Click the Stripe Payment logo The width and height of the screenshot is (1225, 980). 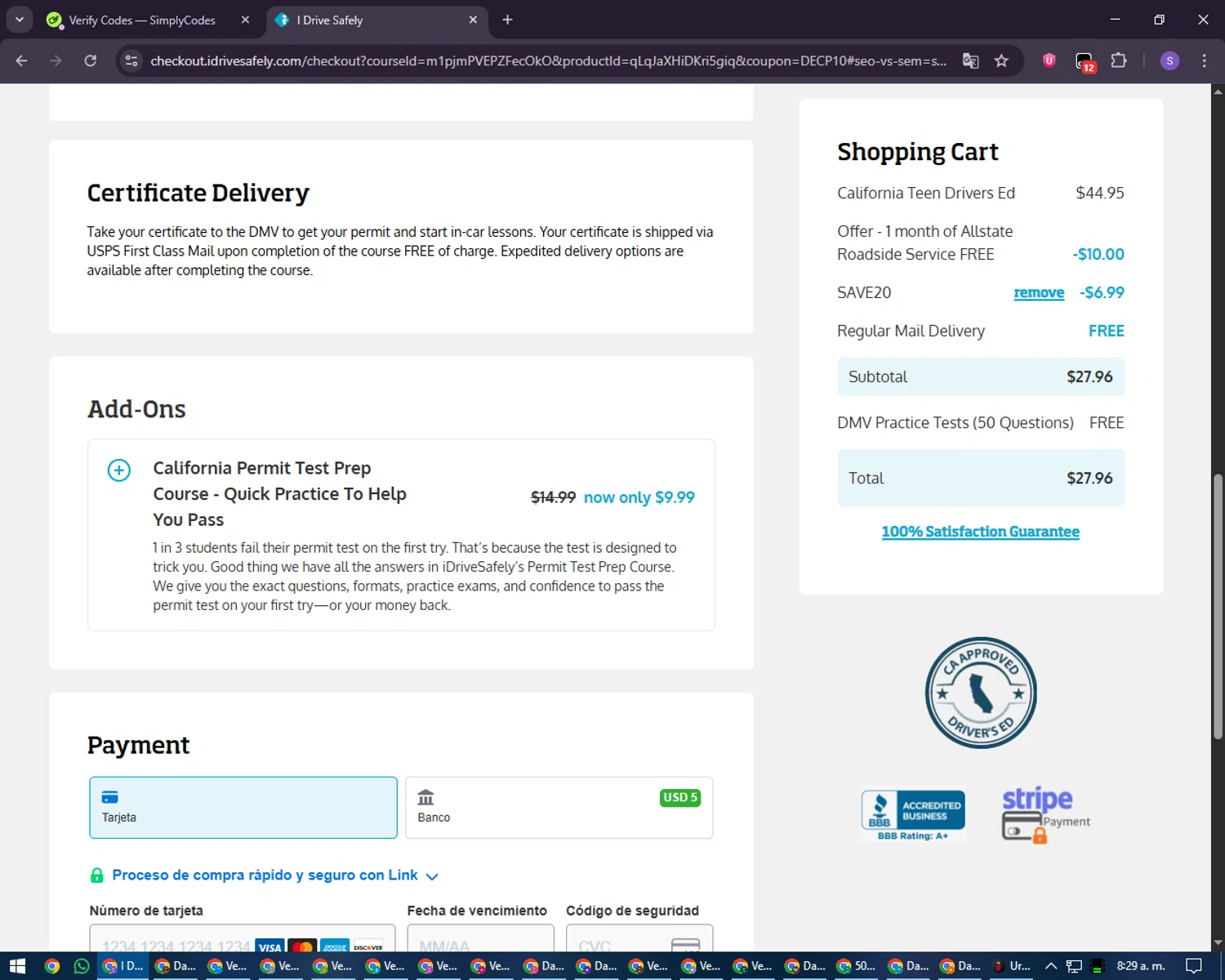1045,814
